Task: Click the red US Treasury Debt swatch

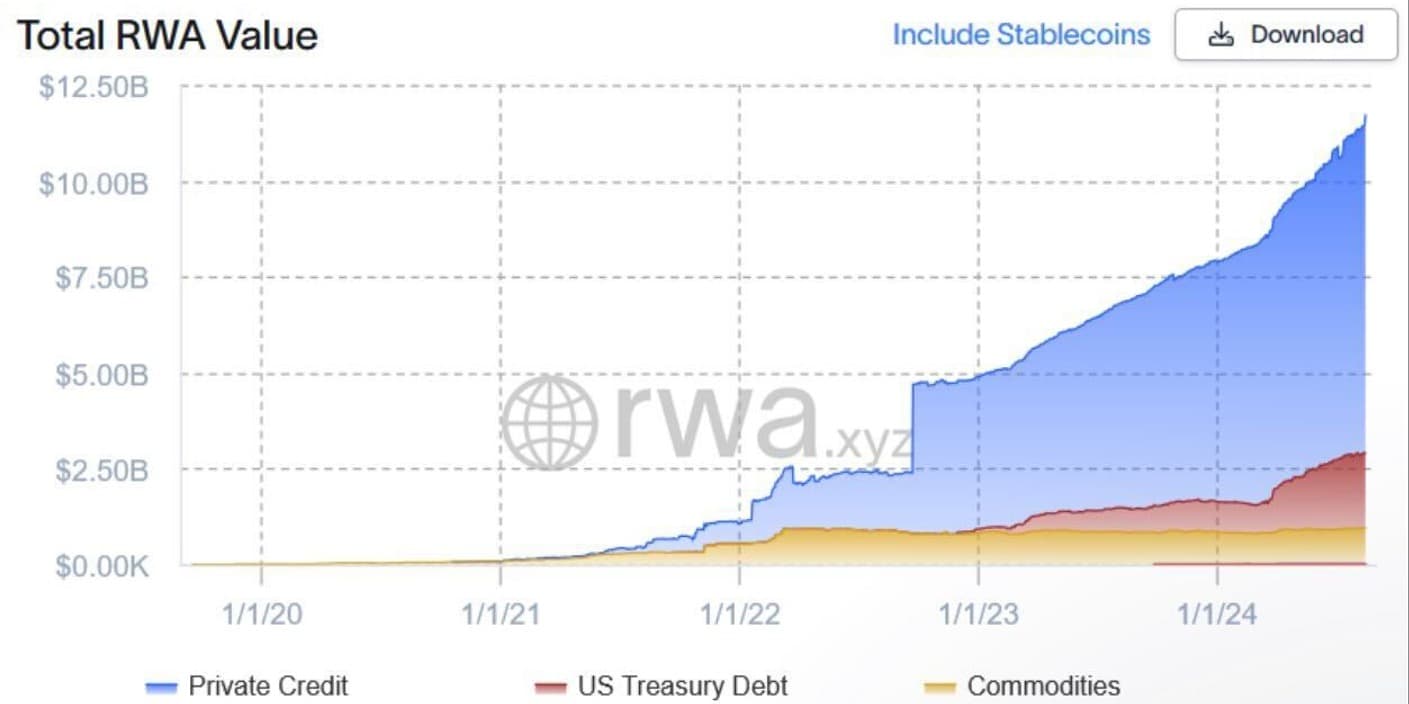Action: pyautogui.click(x=550, y=687)
